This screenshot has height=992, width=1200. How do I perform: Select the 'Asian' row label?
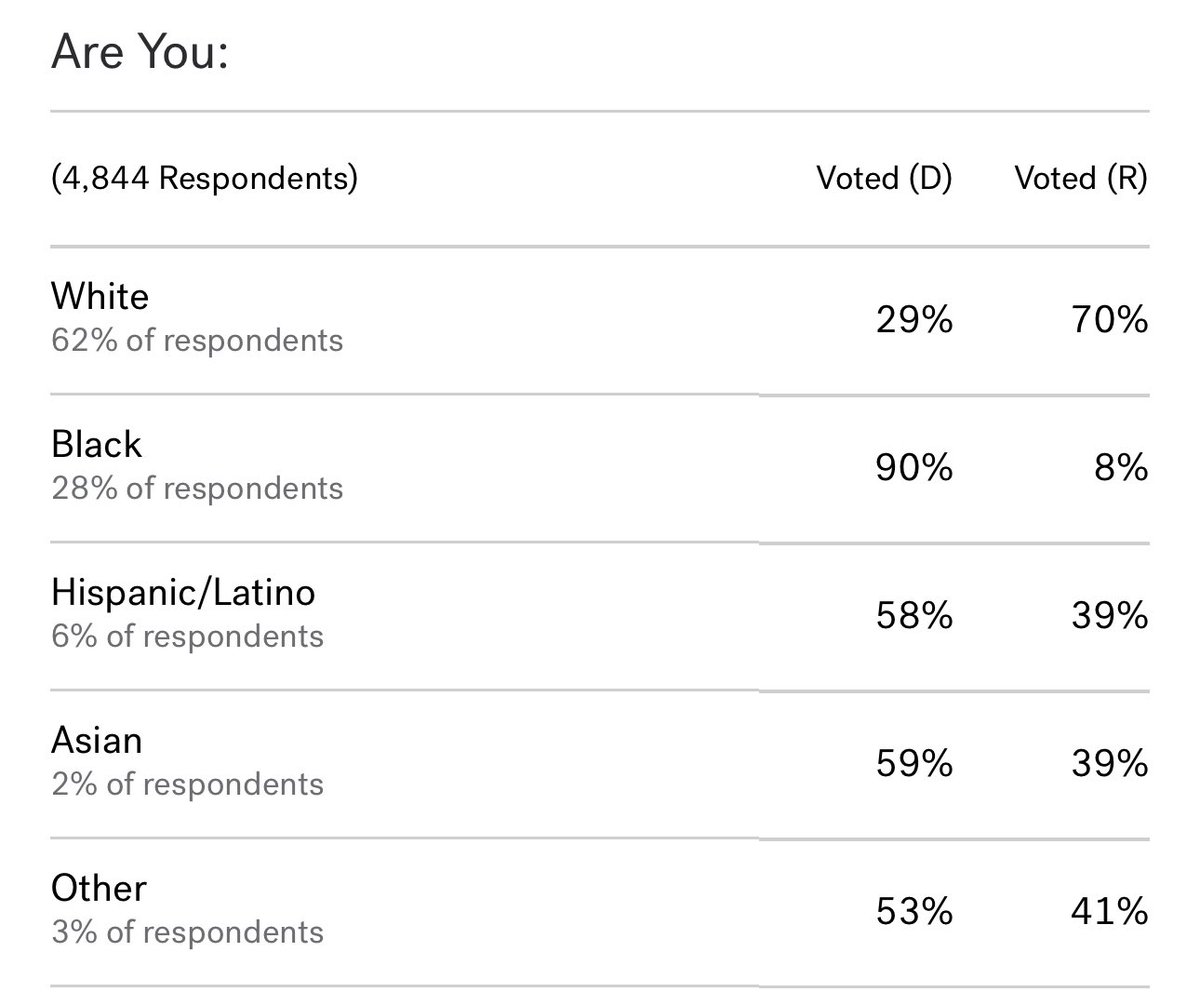tap(97, 740)
